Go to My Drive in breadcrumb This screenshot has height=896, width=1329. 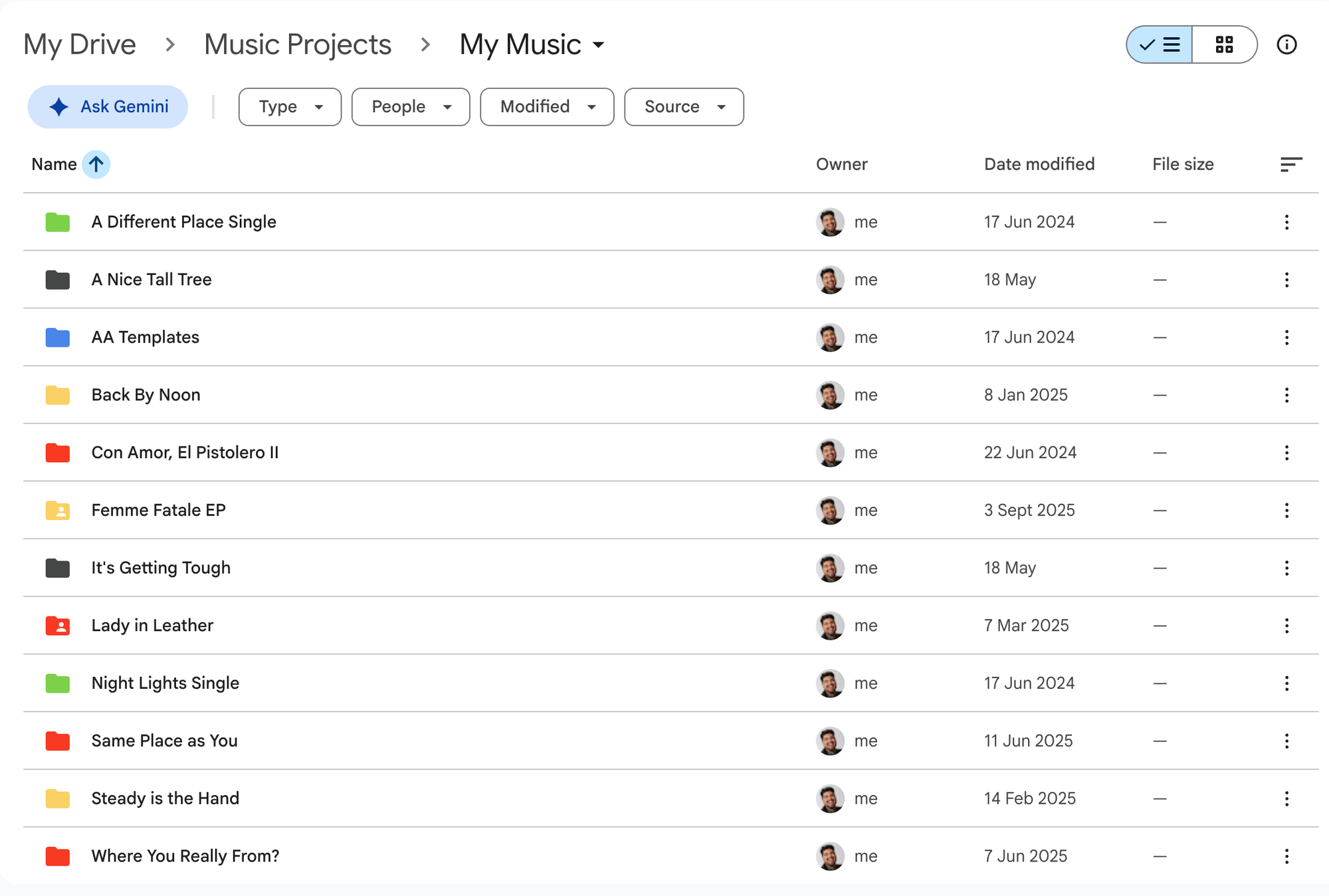pyautogui.click(x=80, y=45)
